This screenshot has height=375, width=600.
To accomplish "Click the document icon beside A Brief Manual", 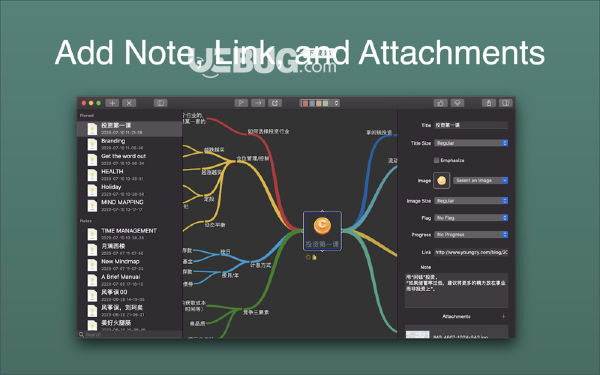I will [x=92, y=280].
